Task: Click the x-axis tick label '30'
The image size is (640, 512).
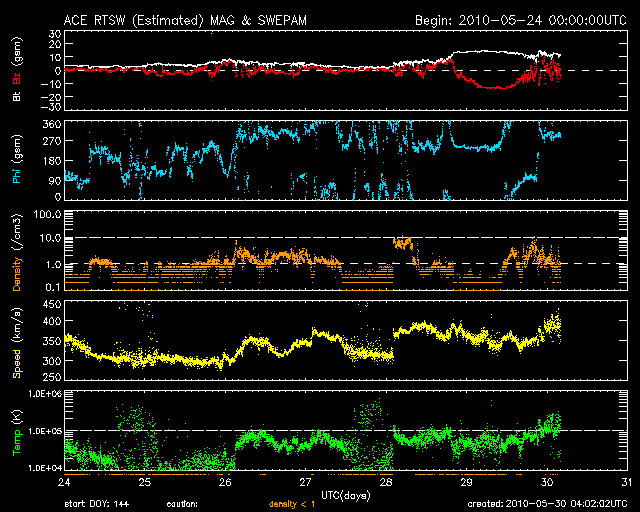Action: (x=547, y=483)
